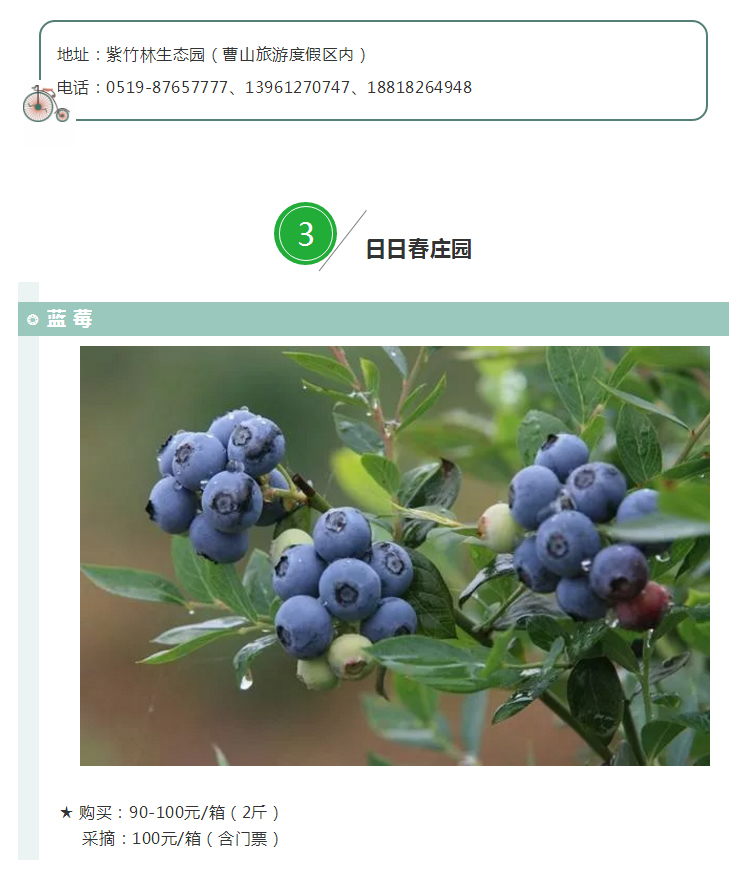
Task: Open the blueberry photo
Action: (395, 556)
